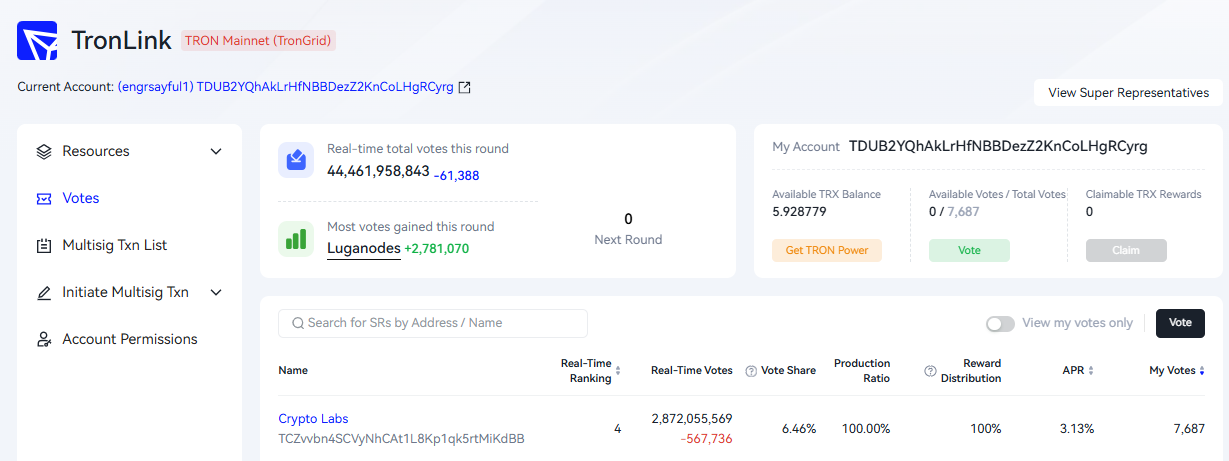This screenshot has width=1229, height=461.
Task: Click the Crypto Labs address TCZvvbn4SCVy...
Action: click(401, 439)
